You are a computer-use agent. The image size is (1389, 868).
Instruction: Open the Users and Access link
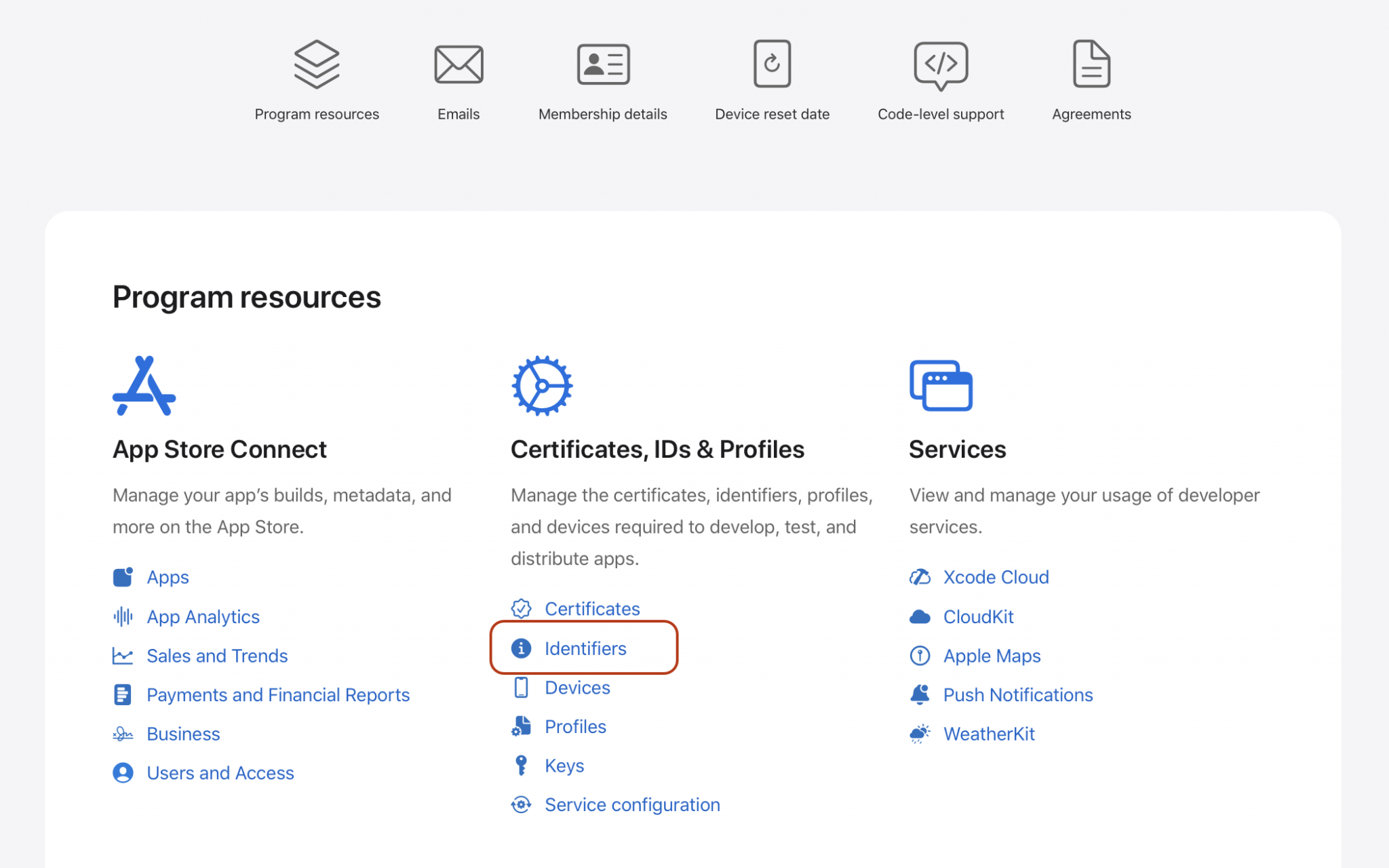(x=220, y=773)
